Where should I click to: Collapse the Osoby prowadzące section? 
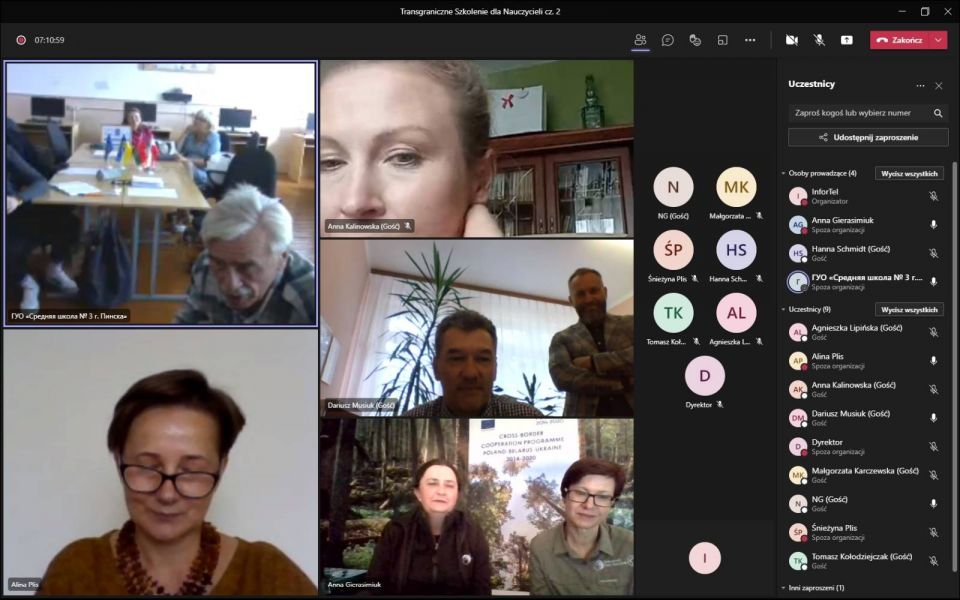(x=783, y=173)
